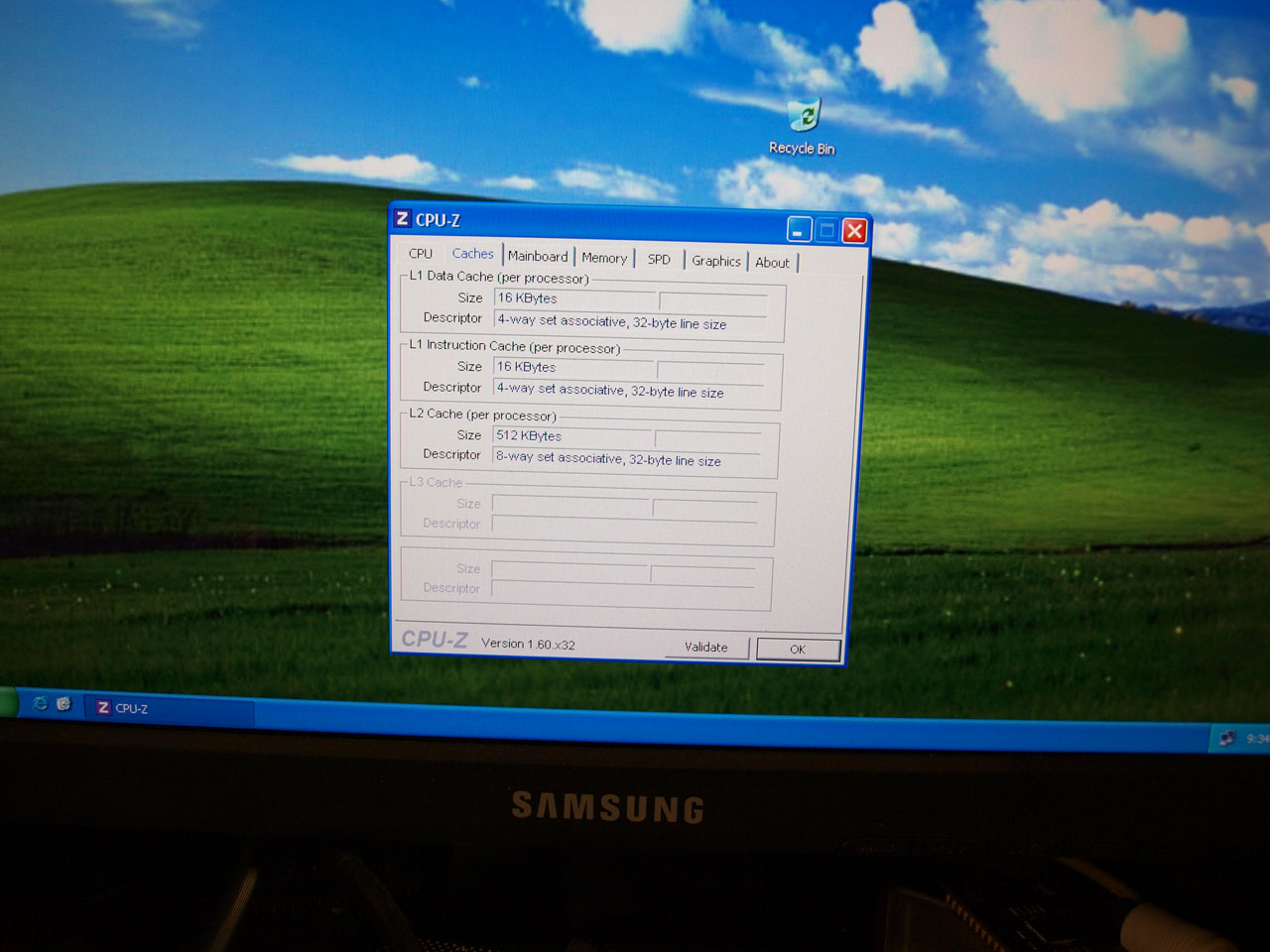Switch to the CPU tab

421,254
